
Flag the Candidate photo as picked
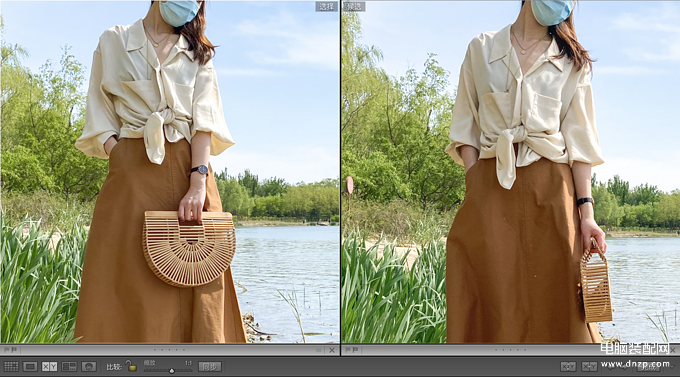tap(347, 350)
